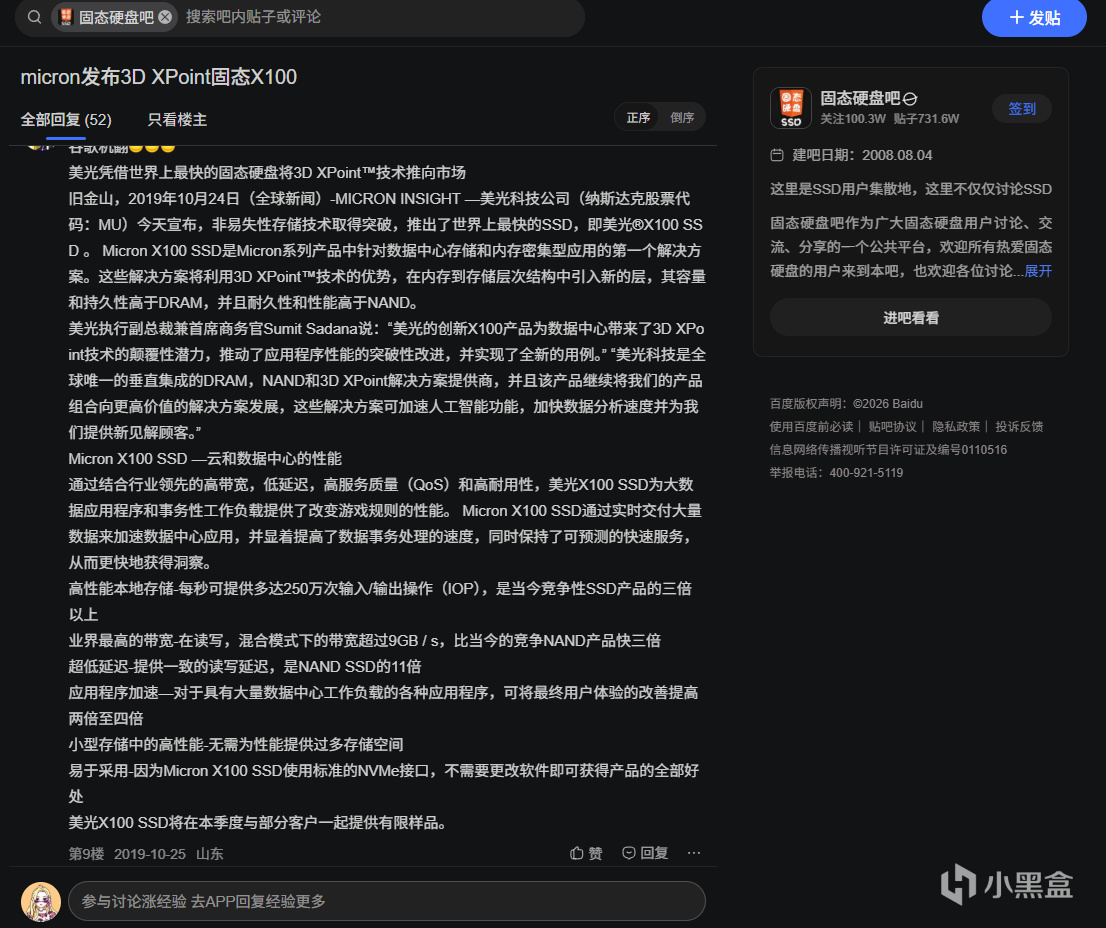Click the 固态硬盘吧 logo in the search chip
Viewport: 1106px width, 928px height.
coord(66,17)
